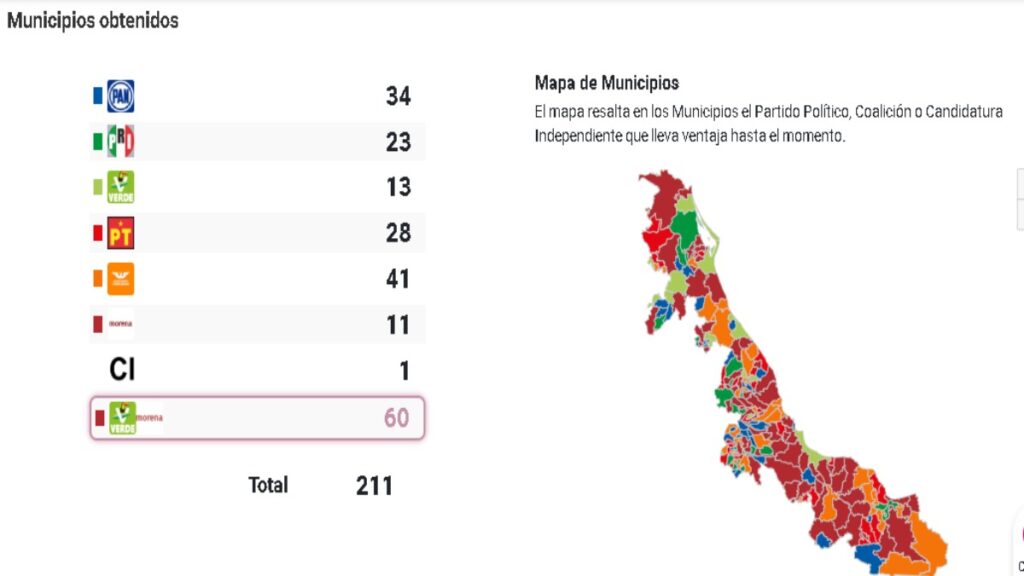This screenshot has width=1024, height=576.
Task: Toggle the PAN results row visibility
Action: pos(256,97)
